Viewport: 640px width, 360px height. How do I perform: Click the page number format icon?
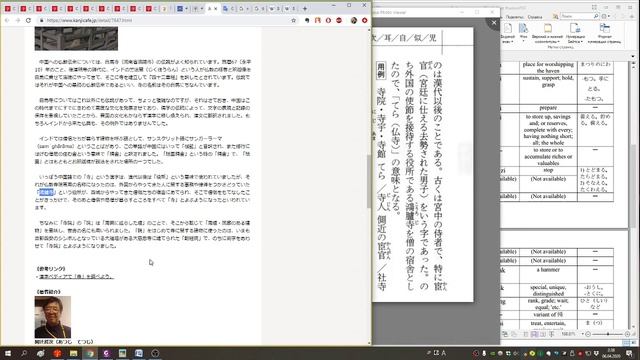click(x=604, y=33)
